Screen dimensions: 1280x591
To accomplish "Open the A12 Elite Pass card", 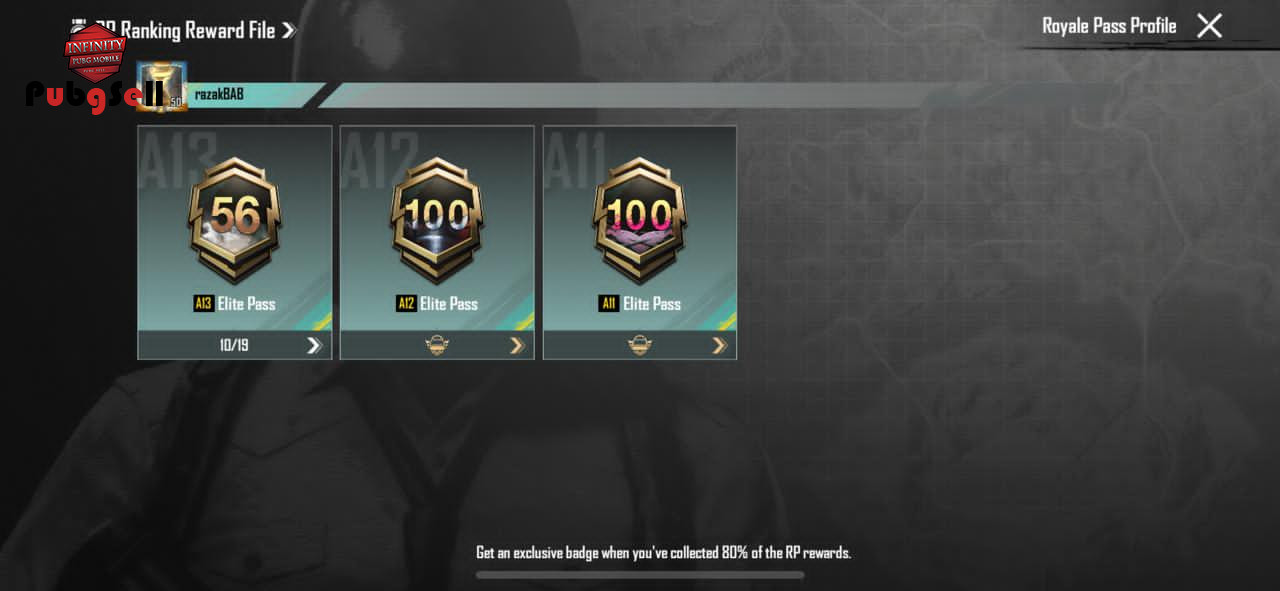I will 437,242.
